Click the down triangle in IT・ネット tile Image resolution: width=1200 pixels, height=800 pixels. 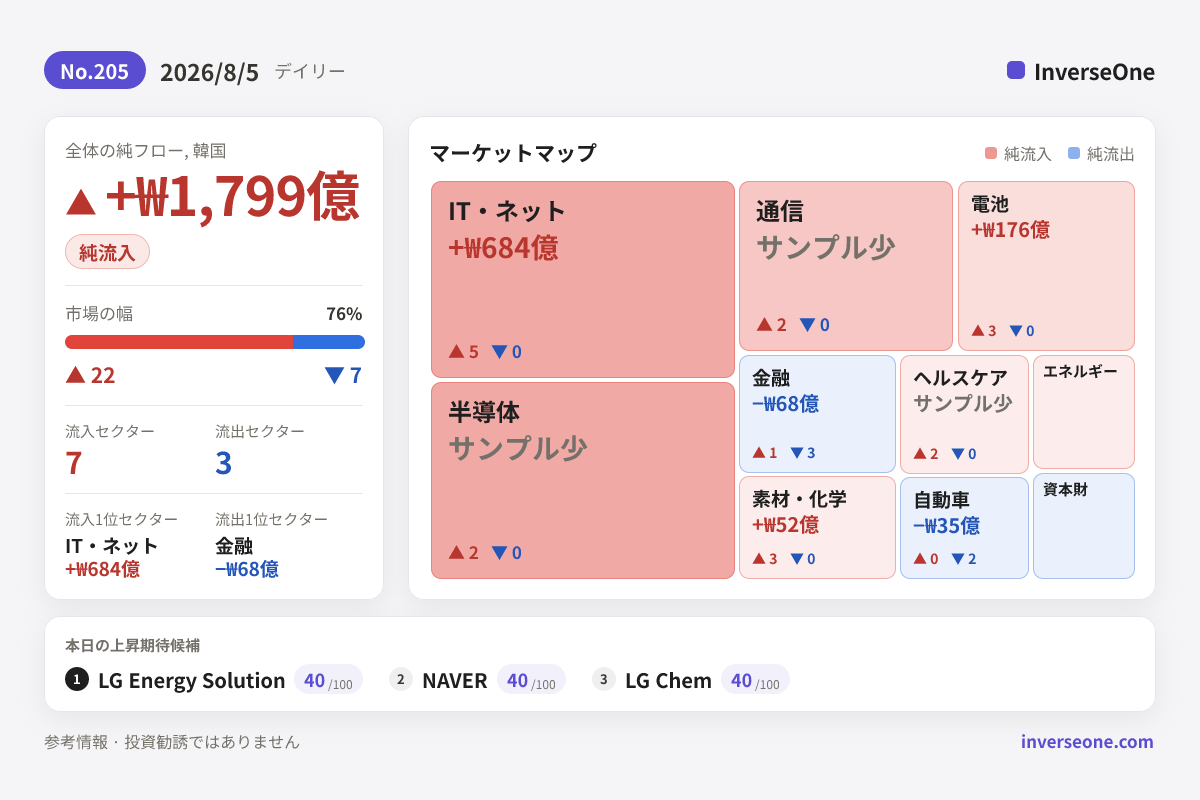(499, 352)
